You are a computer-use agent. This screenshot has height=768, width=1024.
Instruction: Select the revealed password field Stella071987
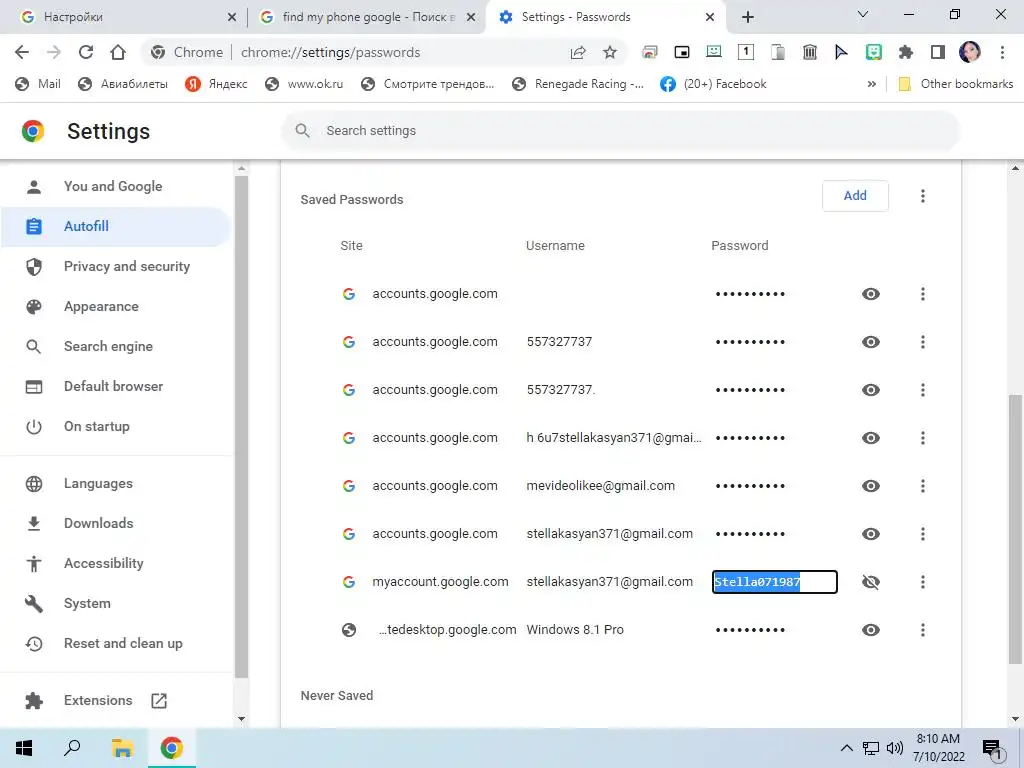point(775,582)
